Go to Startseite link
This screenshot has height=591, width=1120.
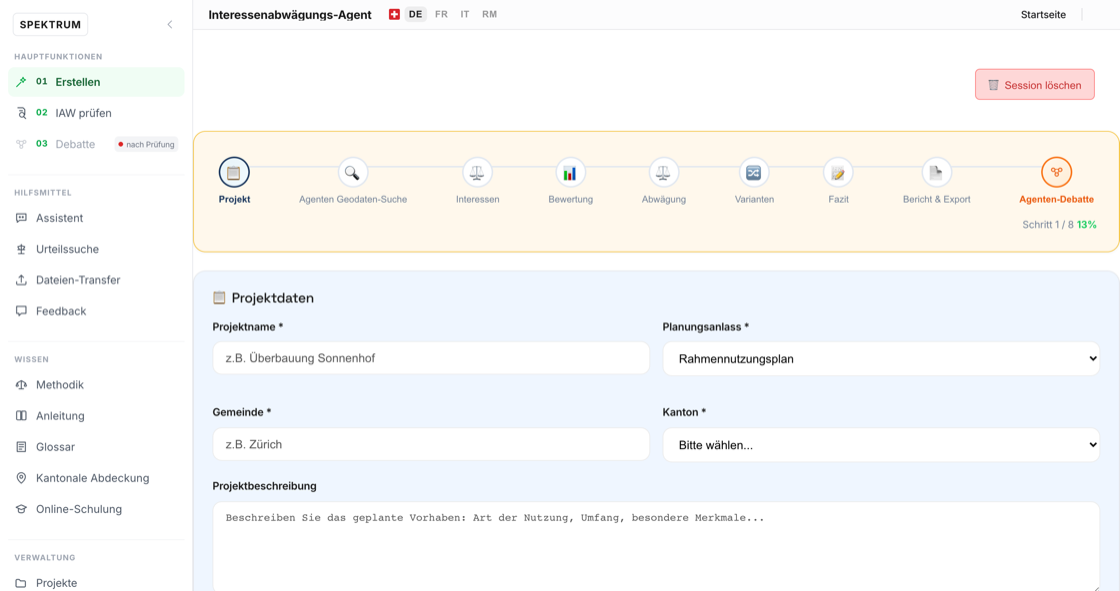click(x=1043, y=14)
